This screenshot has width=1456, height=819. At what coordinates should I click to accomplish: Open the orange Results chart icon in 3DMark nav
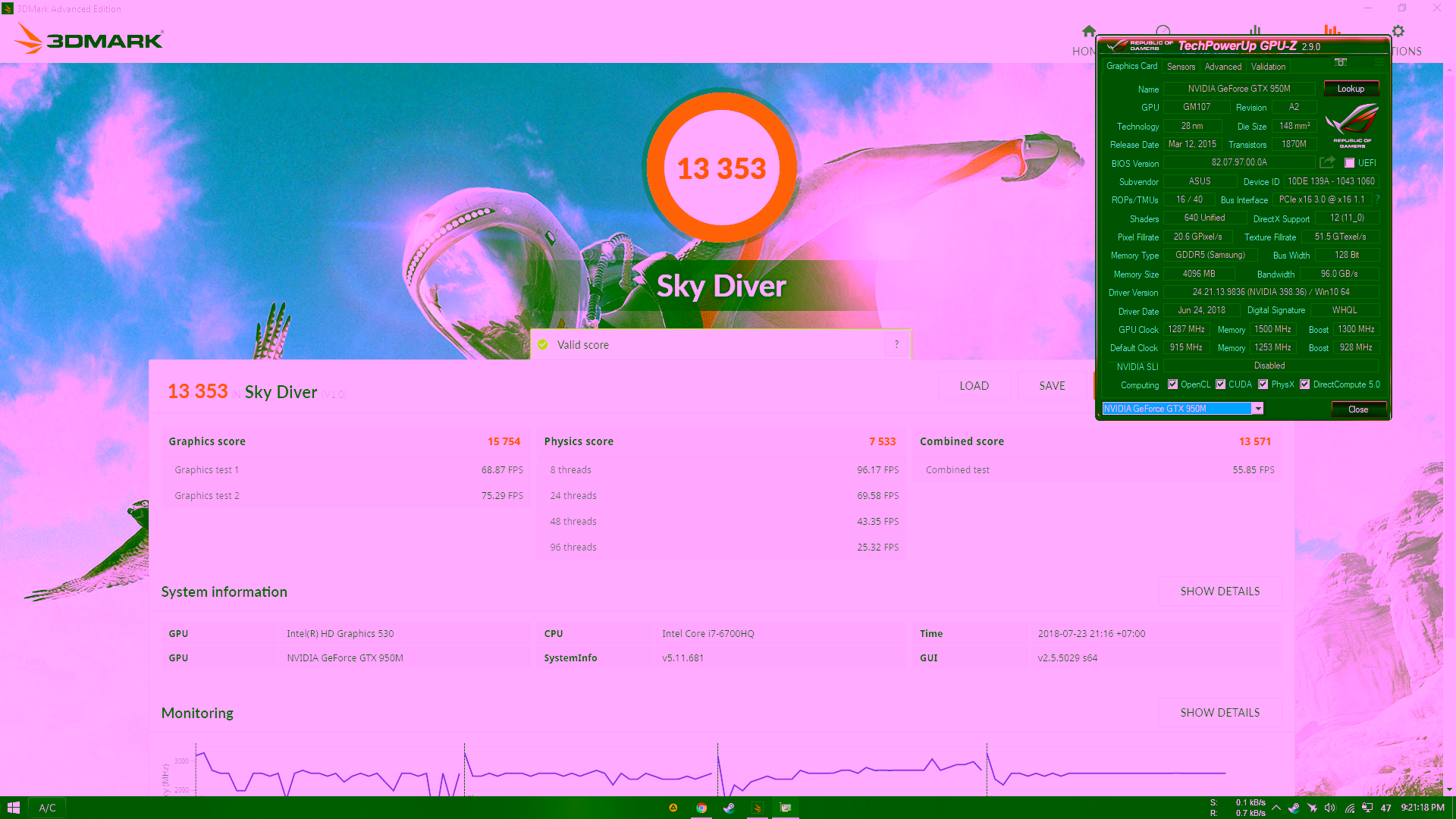coord(1332,30)
